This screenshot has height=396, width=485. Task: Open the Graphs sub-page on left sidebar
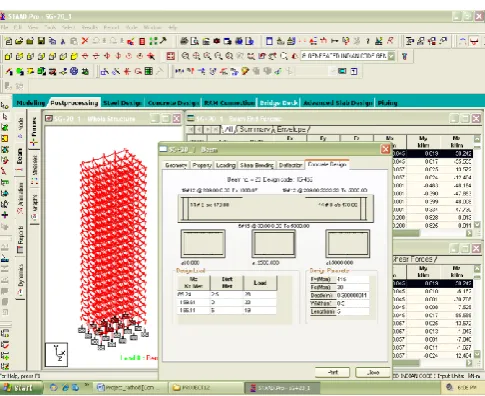pos(34,207)
